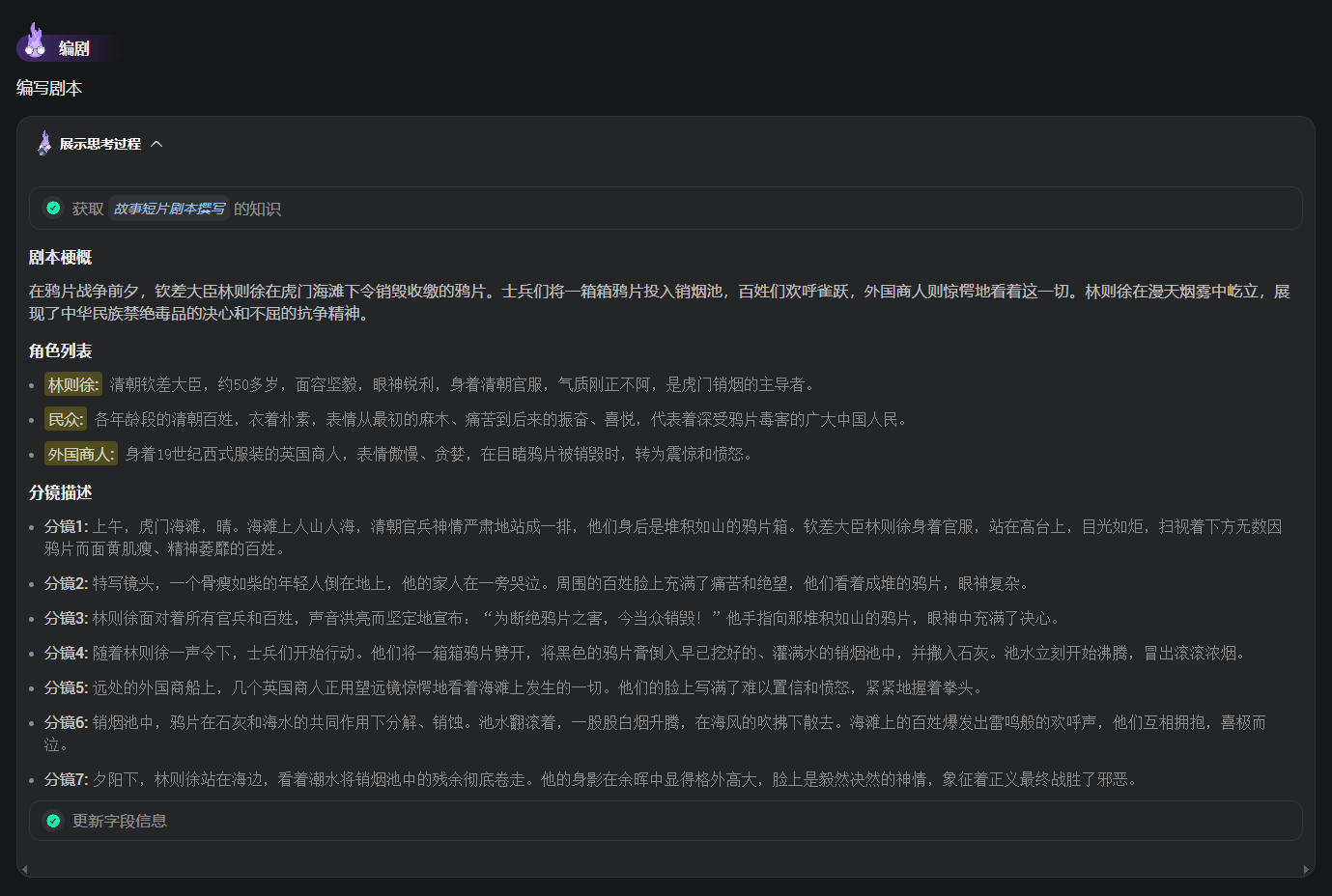The width and height of the screenshot is (1332, 896).
Task: Click the green checkmark beside 获取
Action: click(x=53, y=208)
